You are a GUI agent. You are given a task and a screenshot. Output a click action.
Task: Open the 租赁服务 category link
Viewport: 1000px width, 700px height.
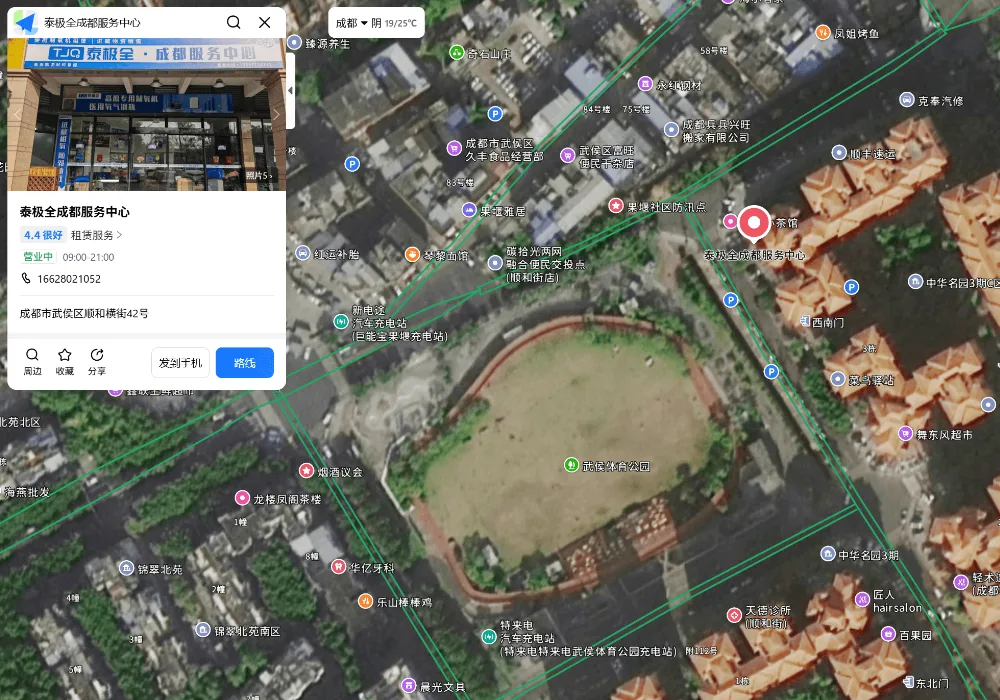pos(96,235)
